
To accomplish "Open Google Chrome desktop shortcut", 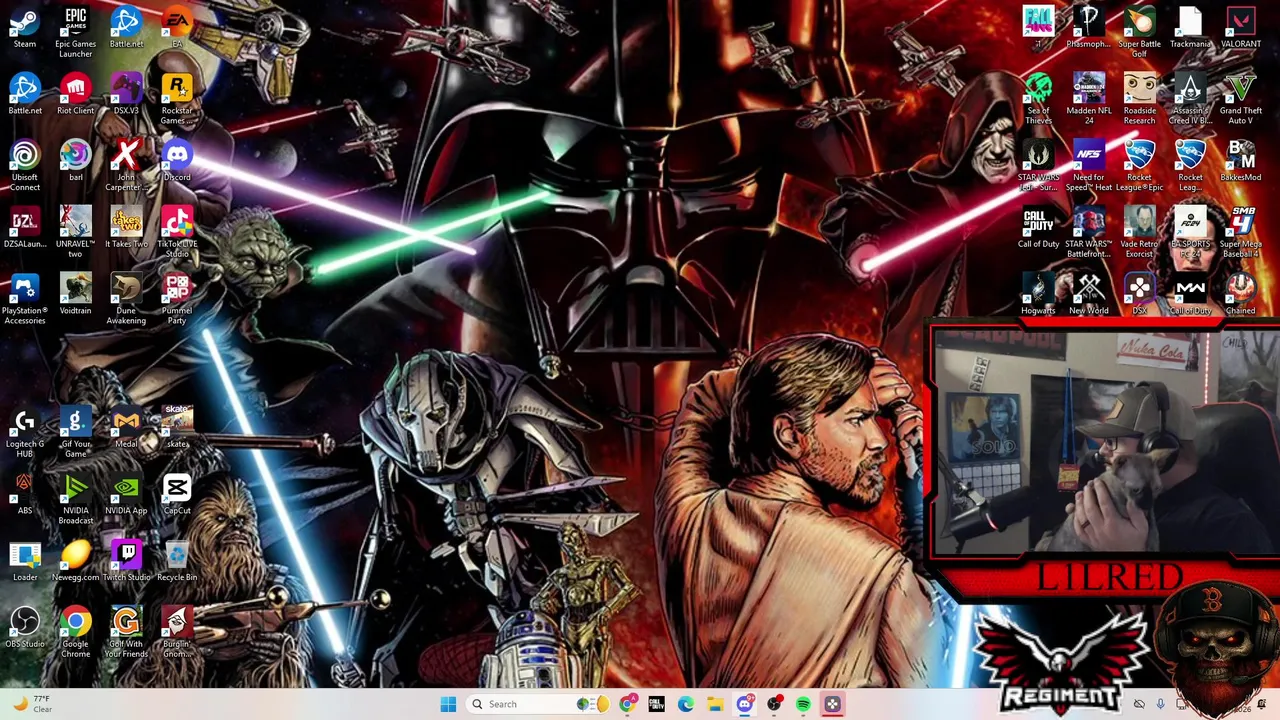I will 75,633.
